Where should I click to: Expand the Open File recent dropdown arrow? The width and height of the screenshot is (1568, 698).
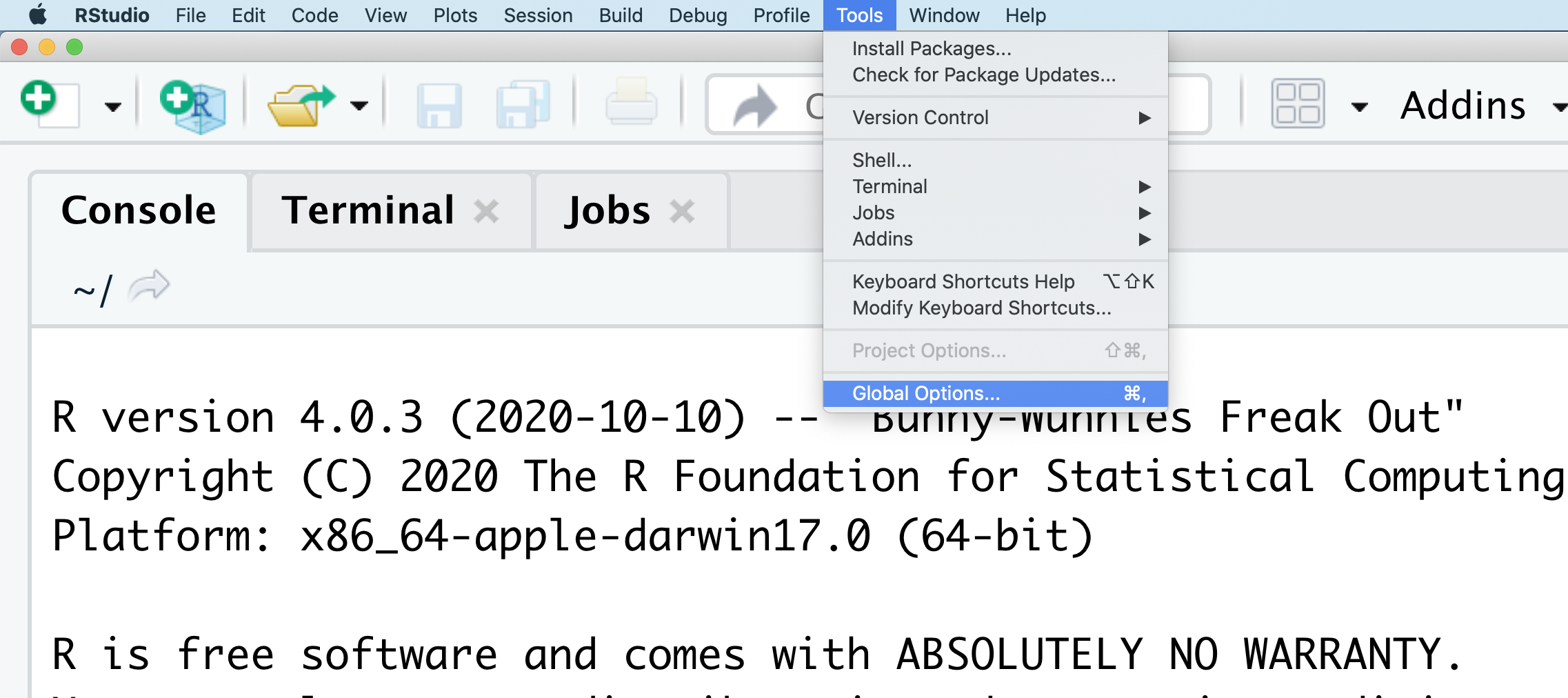click(359, 106)
